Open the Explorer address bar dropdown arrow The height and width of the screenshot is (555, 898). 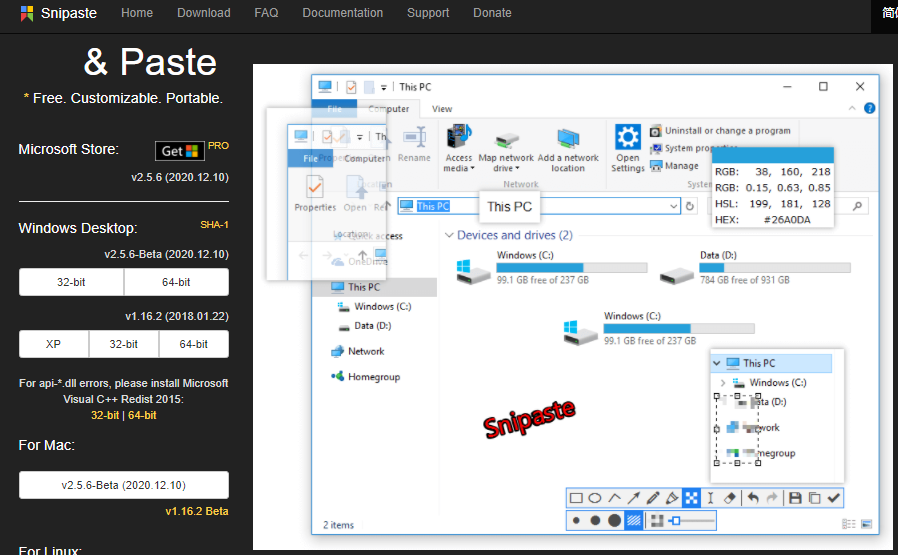pyautogui.click(x=674, y=206)
